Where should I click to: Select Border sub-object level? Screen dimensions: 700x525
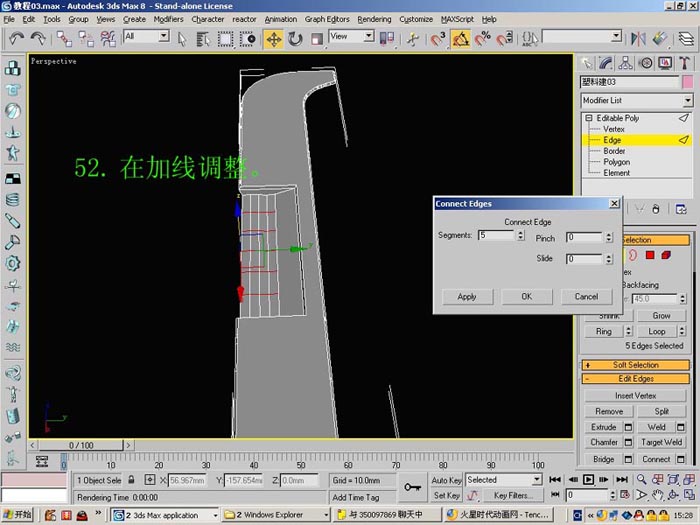[614, 151]
